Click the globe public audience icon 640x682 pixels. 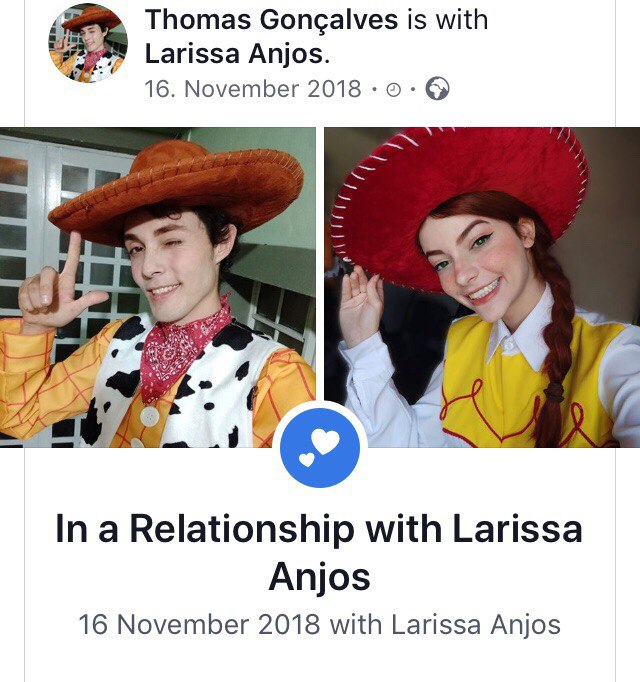[x=437, y=89]
